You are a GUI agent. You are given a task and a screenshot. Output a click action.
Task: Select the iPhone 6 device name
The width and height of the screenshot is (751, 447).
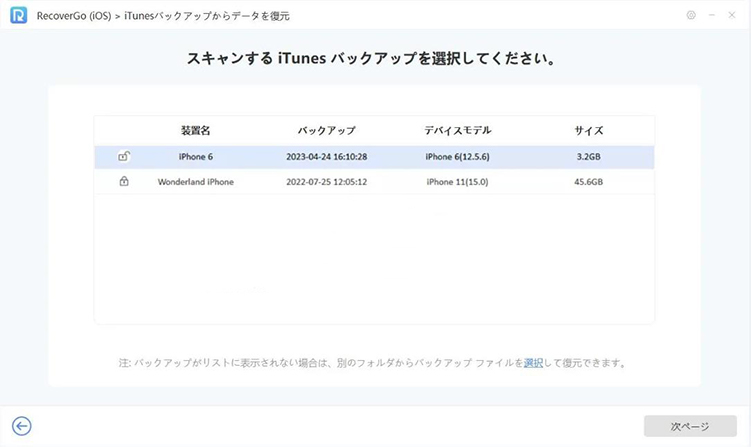tap(196, 157)
